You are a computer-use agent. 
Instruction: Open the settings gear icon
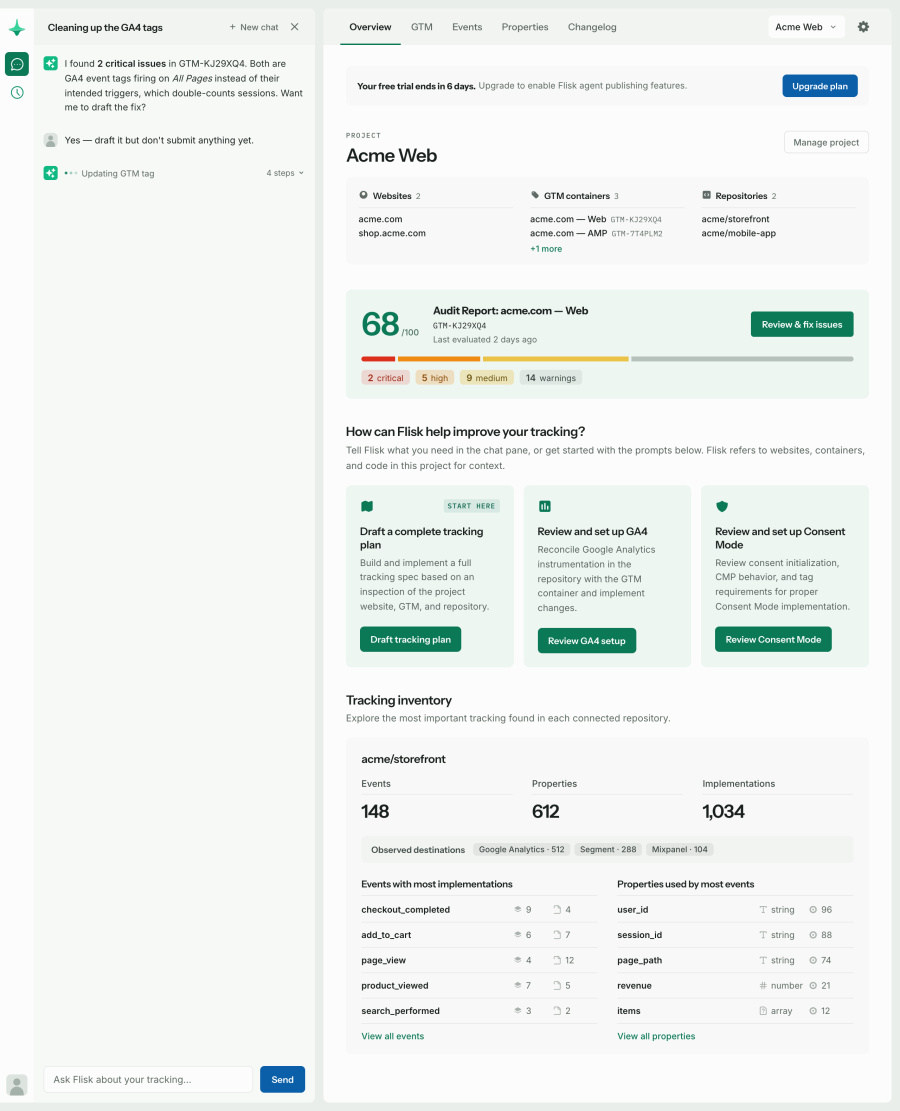tap(863, 27)
